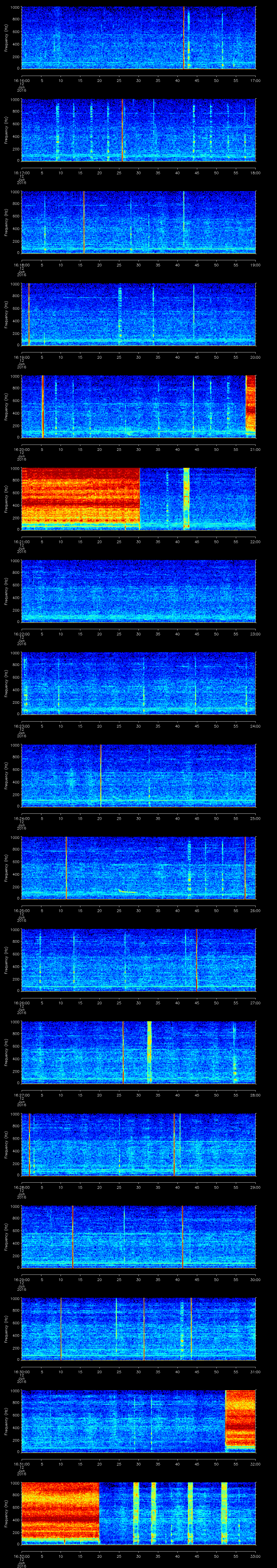Click the spectrogram panel starting at 16:16:00

(139, 38)
